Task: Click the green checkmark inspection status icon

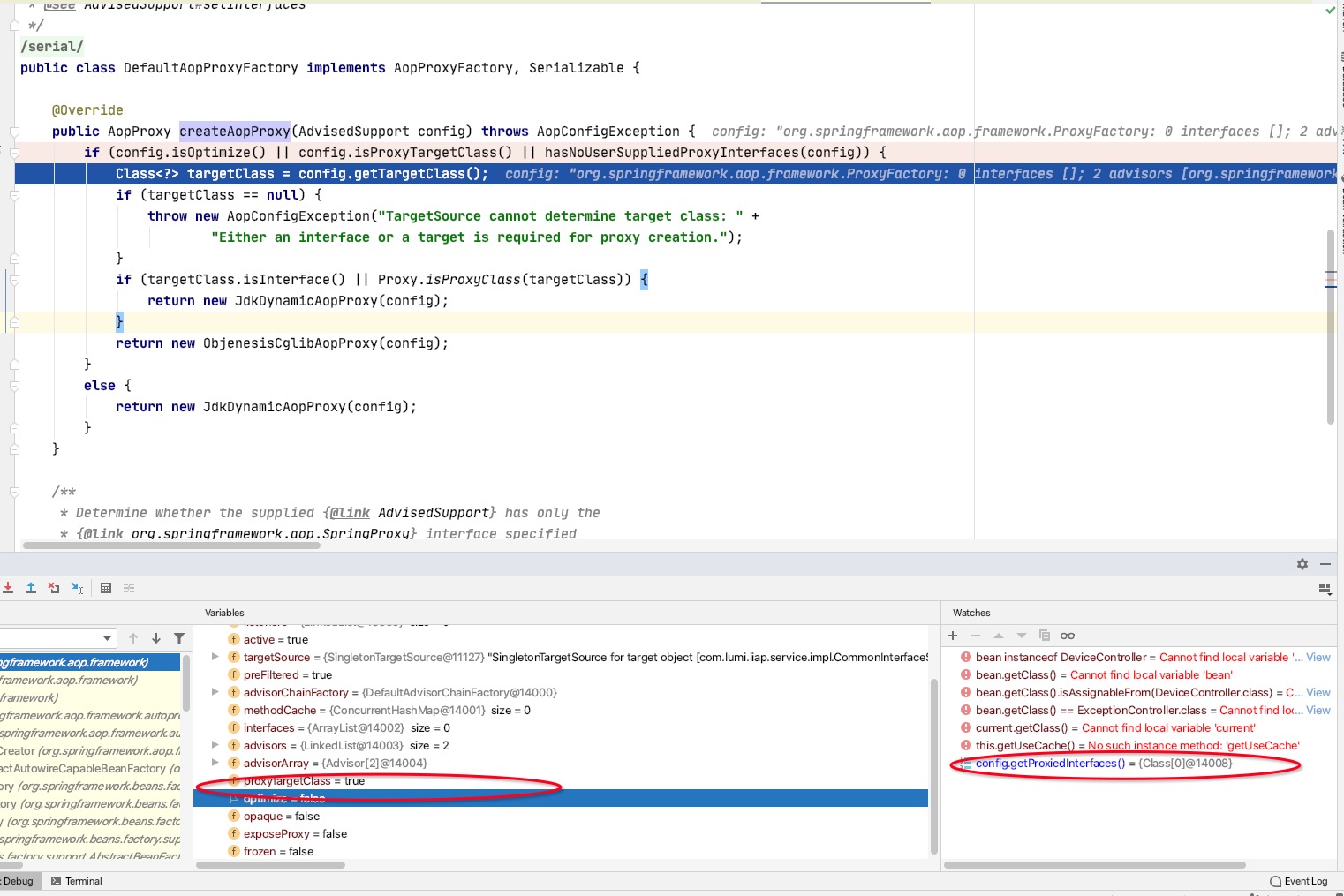Action: tap(1331, 10)
